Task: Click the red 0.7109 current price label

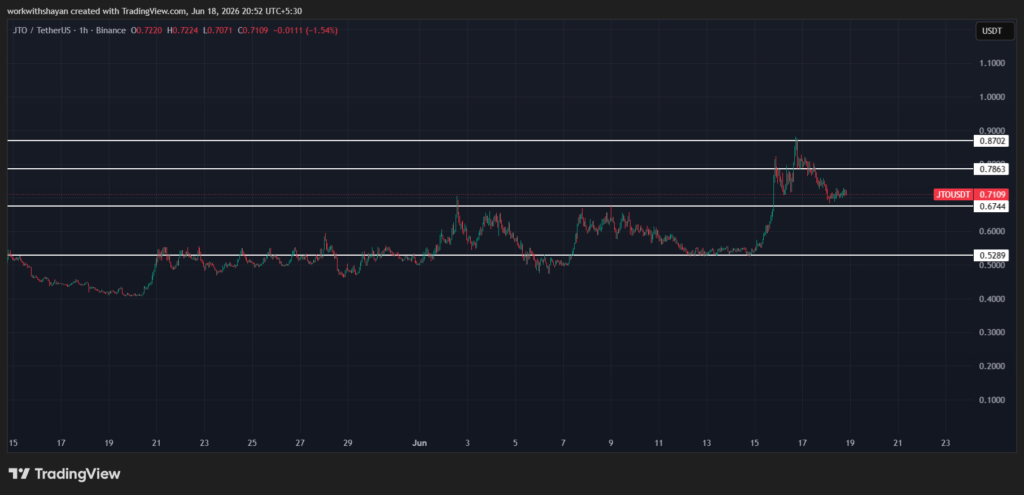Action: (x=991, y=195)
